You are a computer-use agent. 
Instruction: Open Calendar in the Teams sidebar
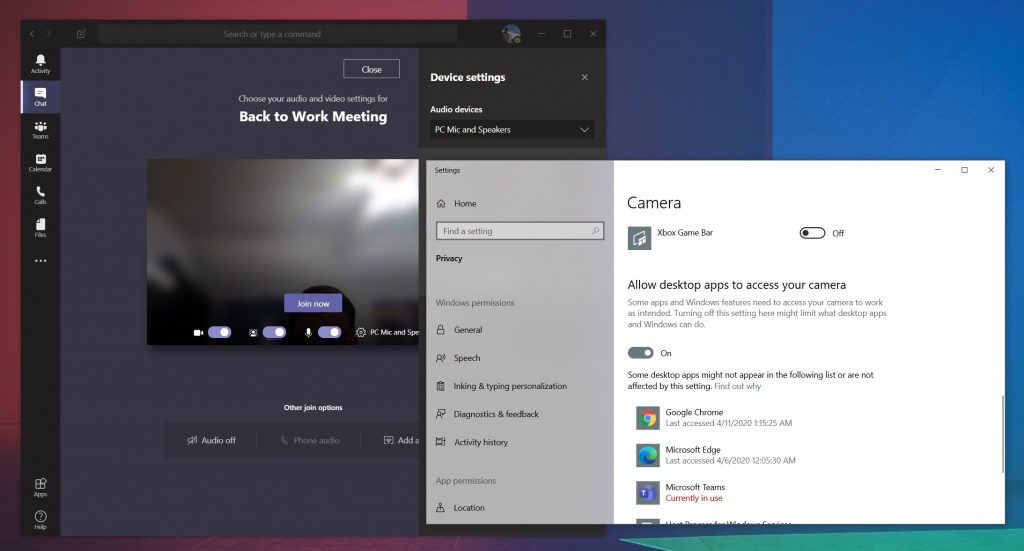coord(40,162)
